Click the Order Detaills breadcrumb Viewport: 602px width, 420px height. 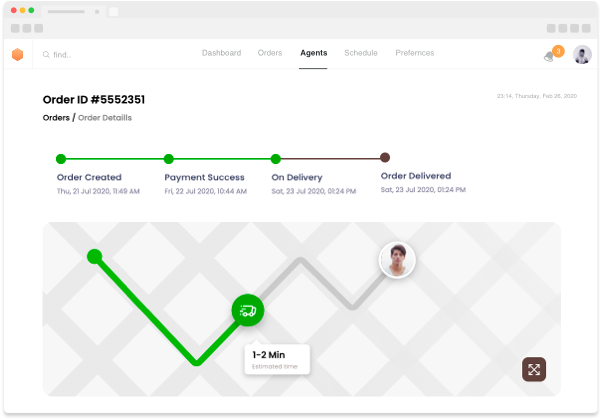(x=105, y=118)
